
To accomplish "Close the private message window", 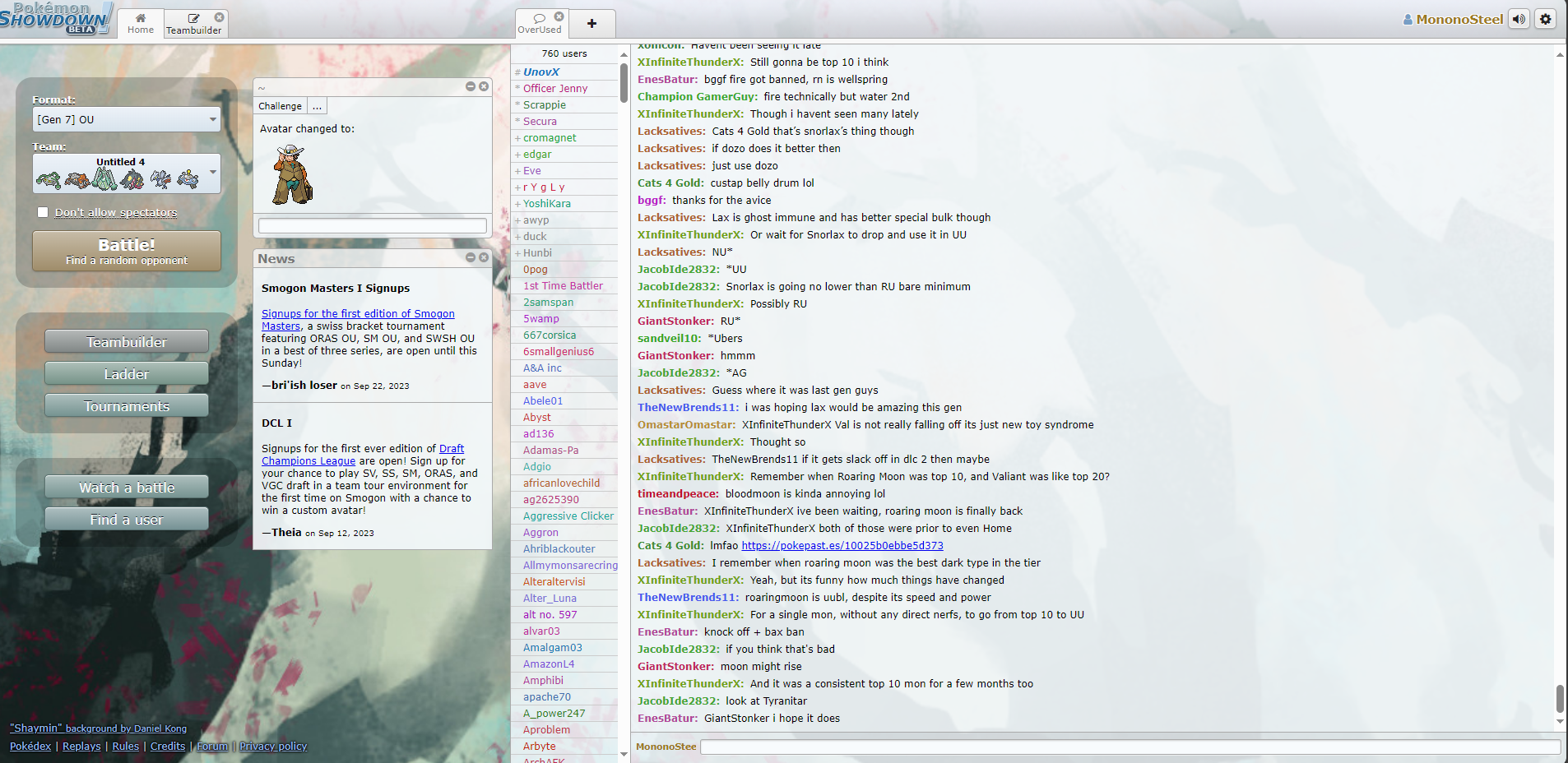I will pos(484,86).
